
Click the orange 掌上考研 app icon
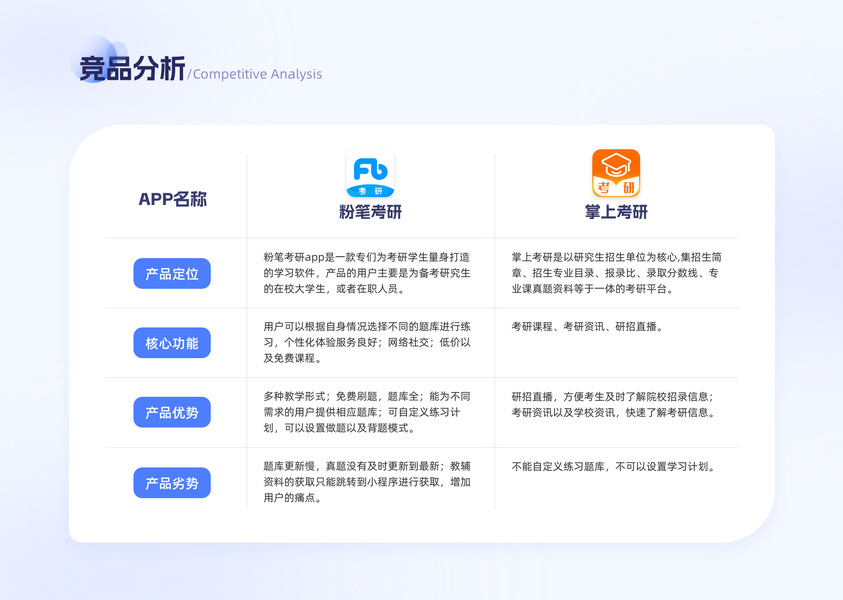pyautogui.click(x=616, y=174)
